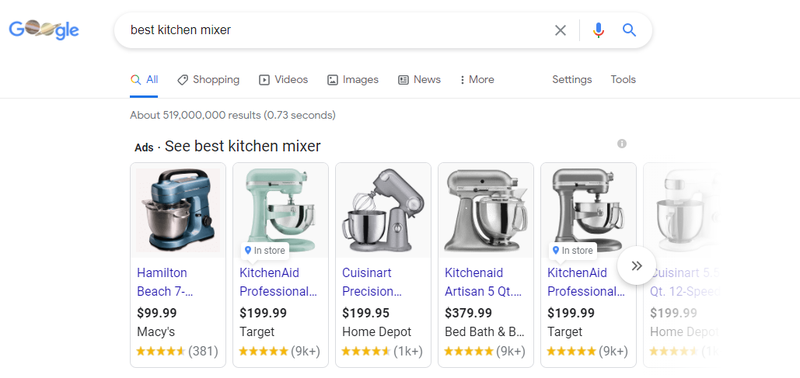Click star rating under Macy's listing

click(160, 351)
